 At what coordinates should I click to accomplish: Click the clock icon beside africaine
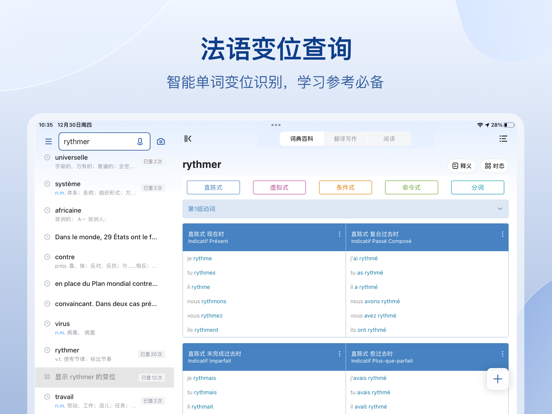47,210
